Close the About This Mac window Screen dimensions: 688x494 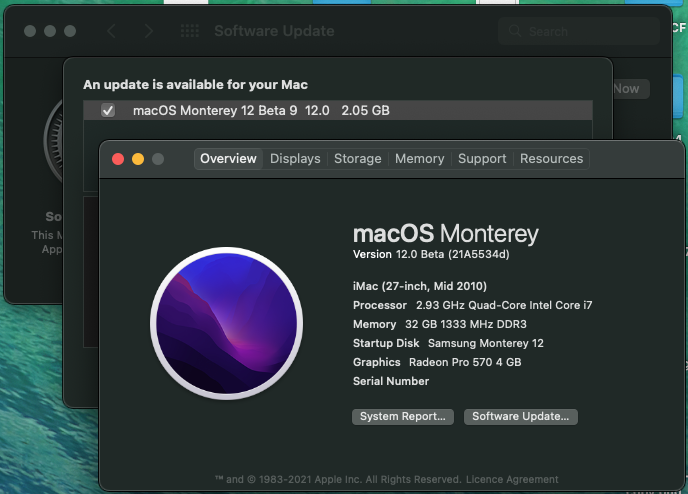click(118, 159)
